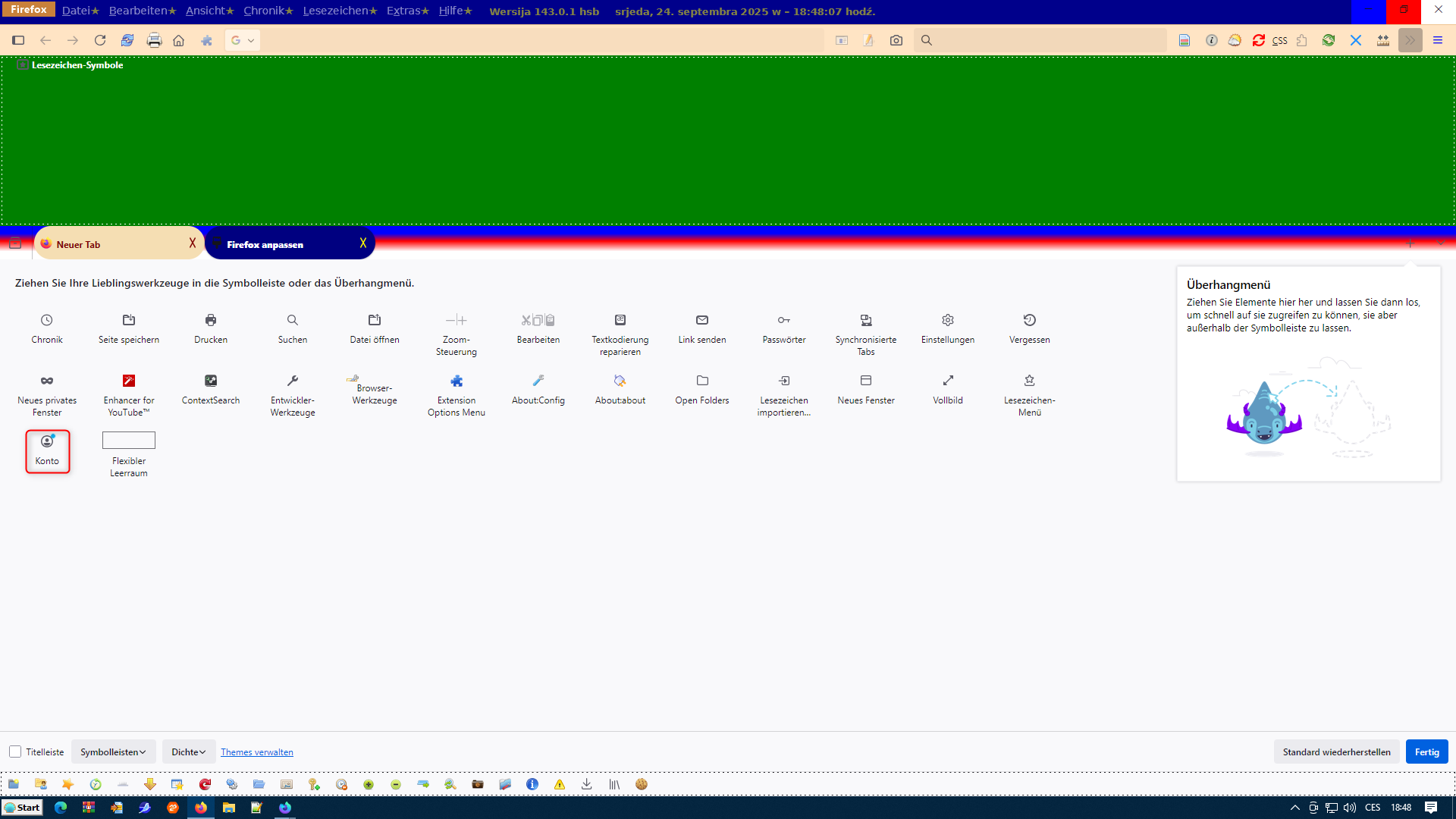This screenshot has height=819, width=1456.
Task: Switch to the Neuer Tab tab
Action: [x=114, y=244]
